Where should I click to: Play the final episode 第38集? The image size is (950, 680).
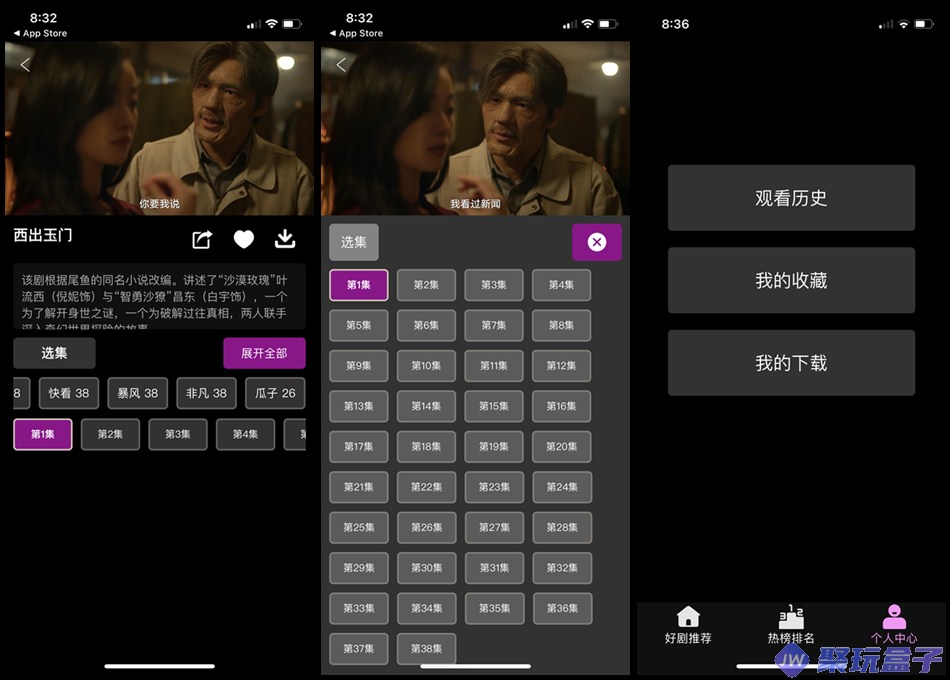pos(427,649)
